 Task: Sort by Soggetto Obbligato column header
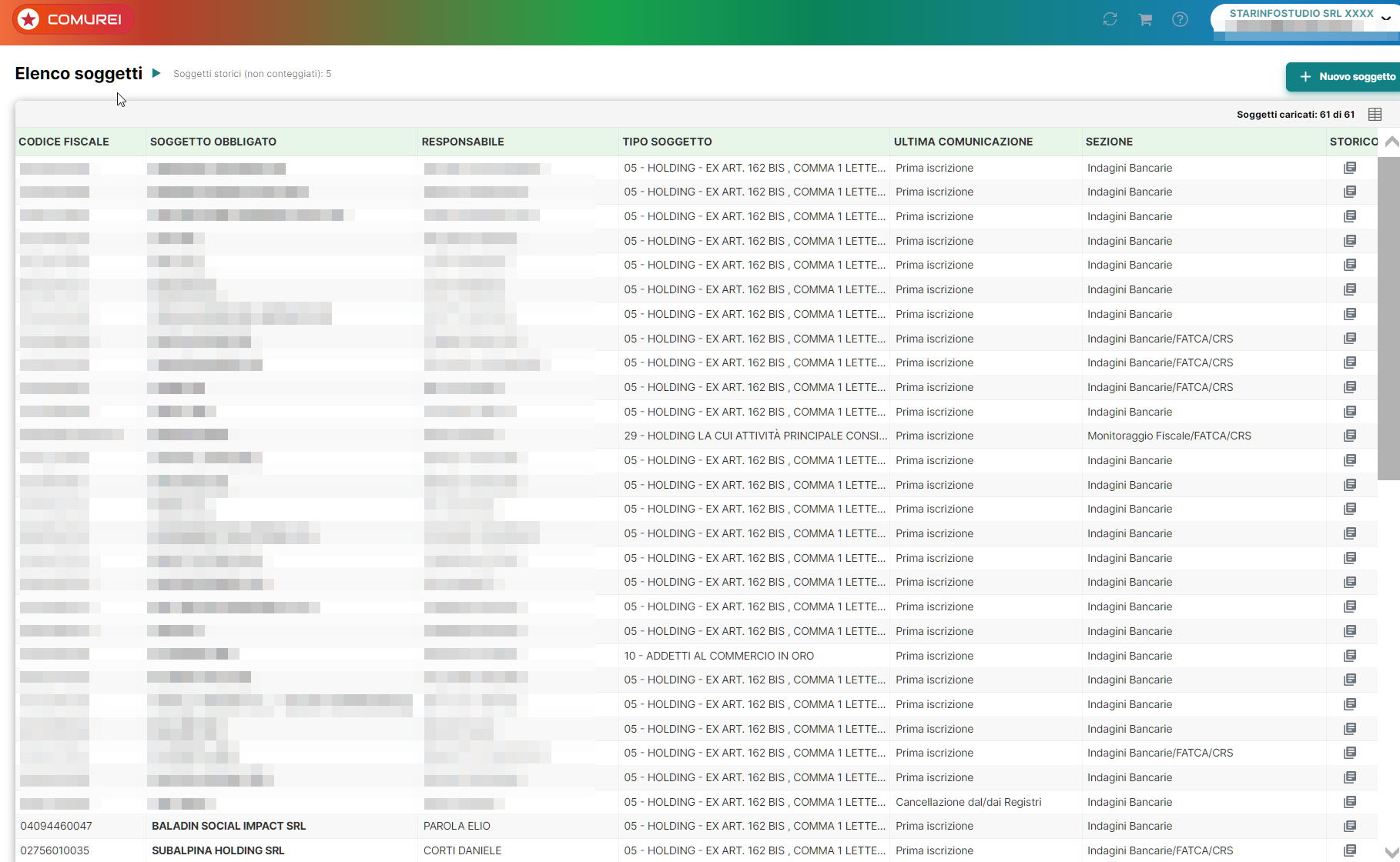[213, 142]
